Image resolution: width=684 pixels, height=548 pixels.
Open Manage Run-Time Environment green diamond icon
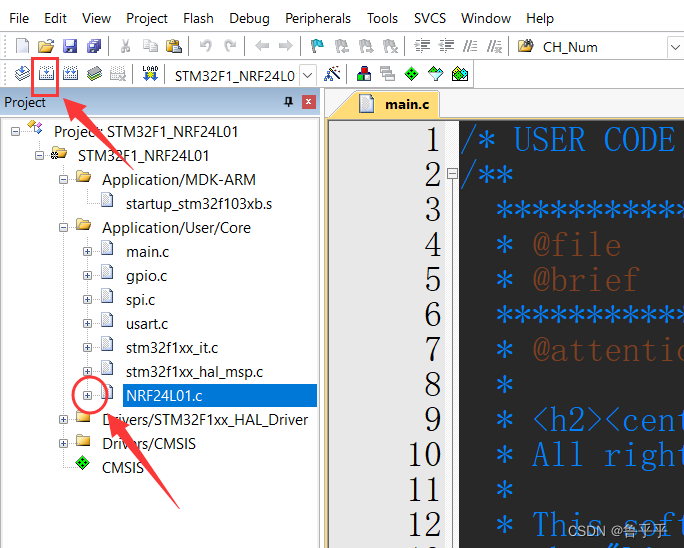[411, 74]
